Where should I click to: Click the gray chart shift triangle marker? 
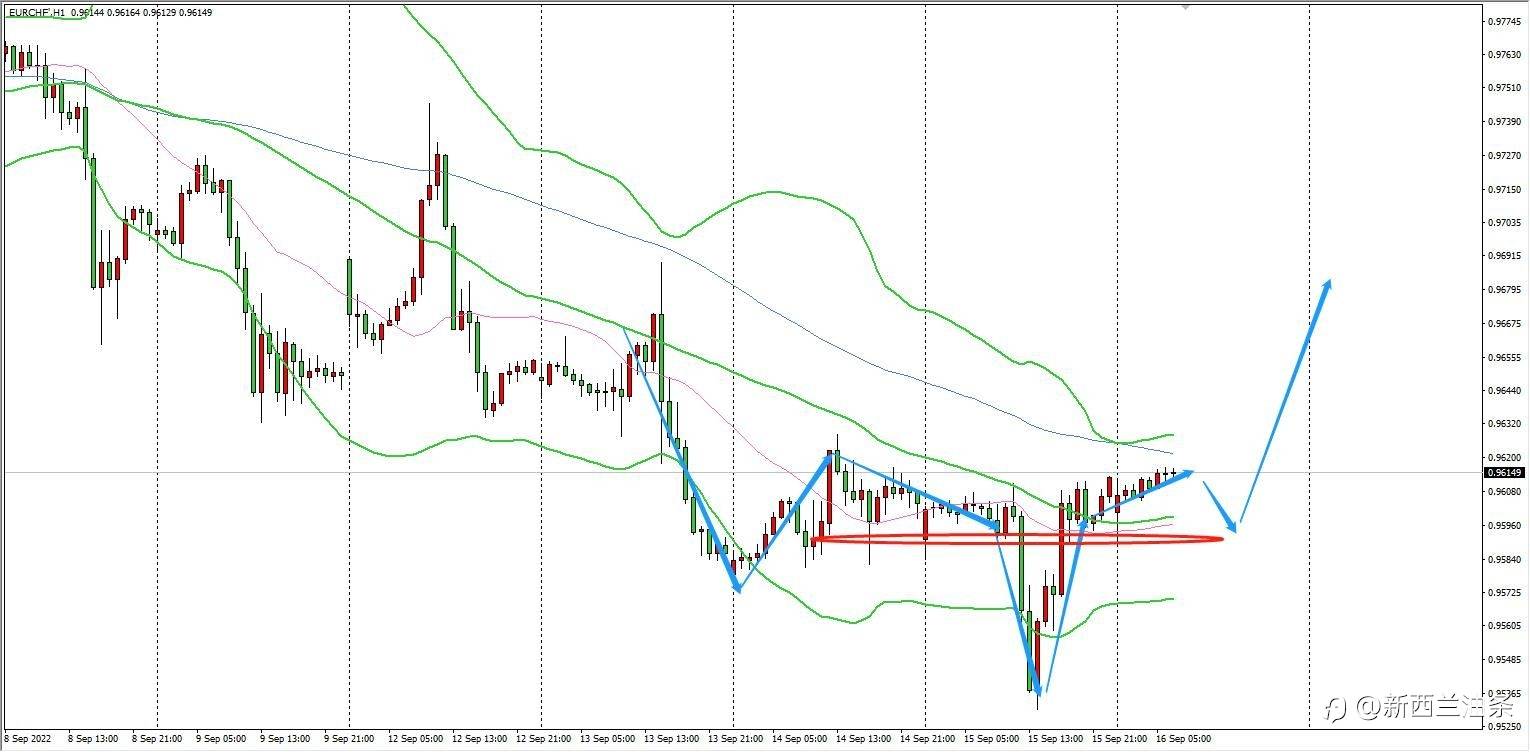(1185, 5)
